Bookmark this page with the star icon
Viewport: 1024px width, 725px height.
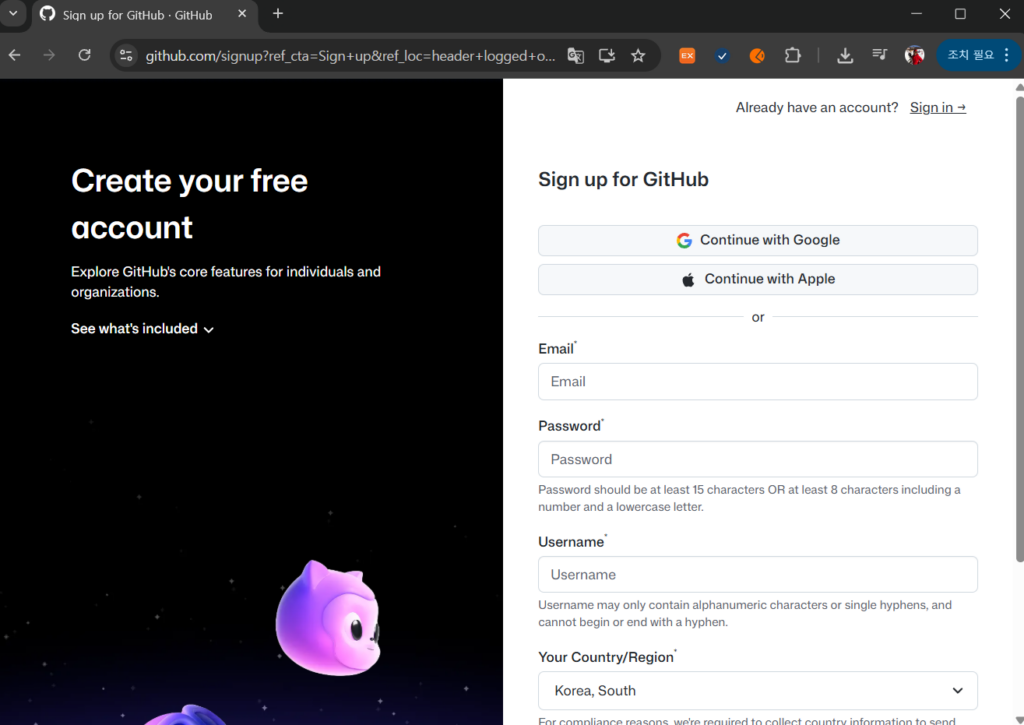[x=638, y=56]
